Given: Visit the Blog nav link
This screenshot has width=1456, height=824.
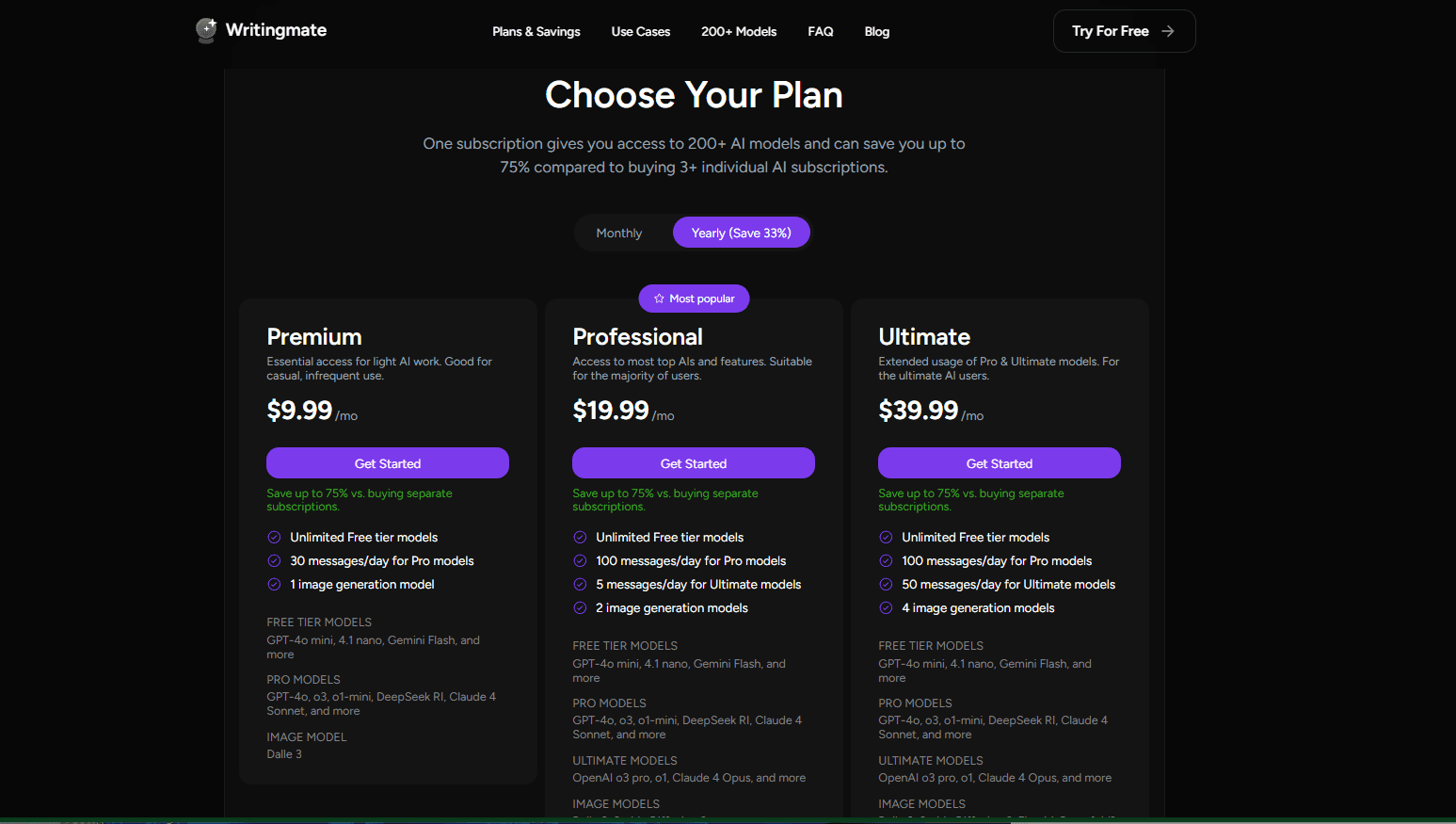Looking at the screenshot, I should pyautogui.click(x=877, y=31).
